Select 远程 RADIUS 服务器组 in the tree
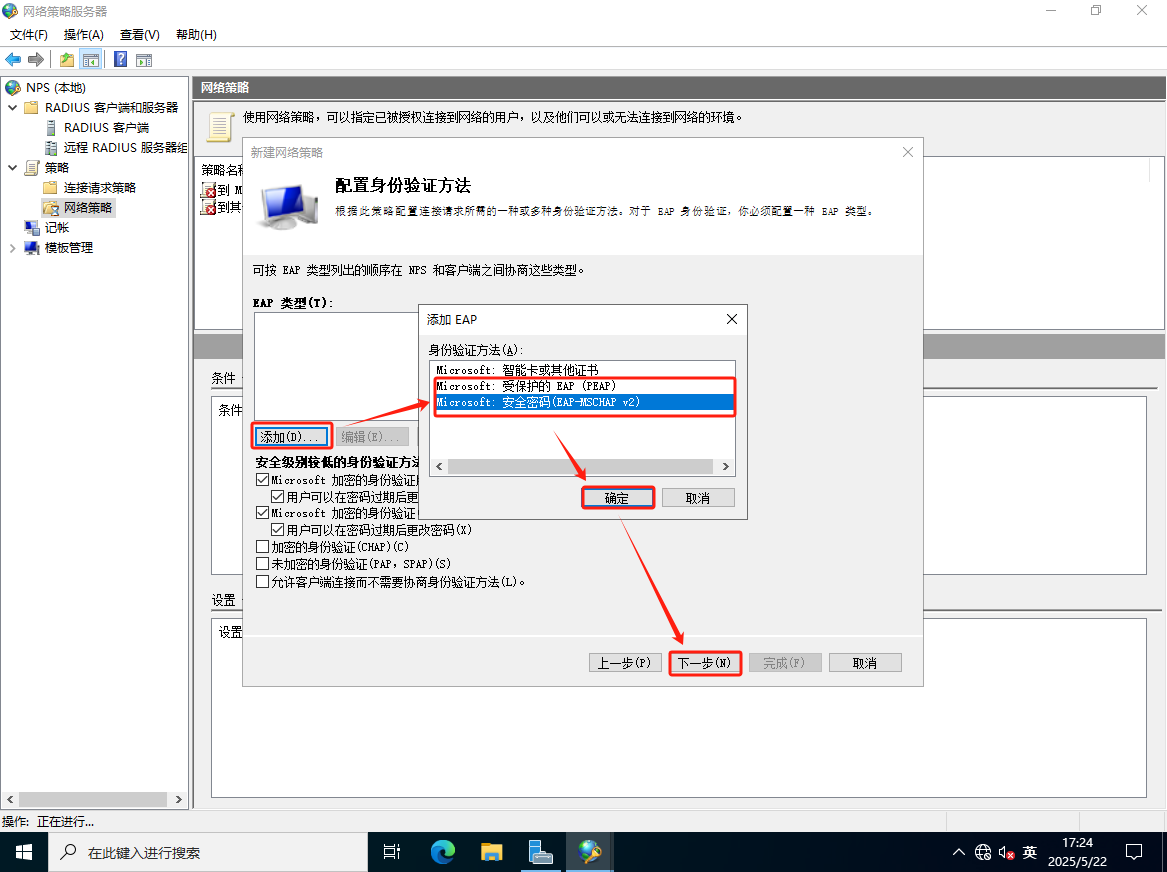This screenshot has height=872, width=1167. [x=125, y=148]
